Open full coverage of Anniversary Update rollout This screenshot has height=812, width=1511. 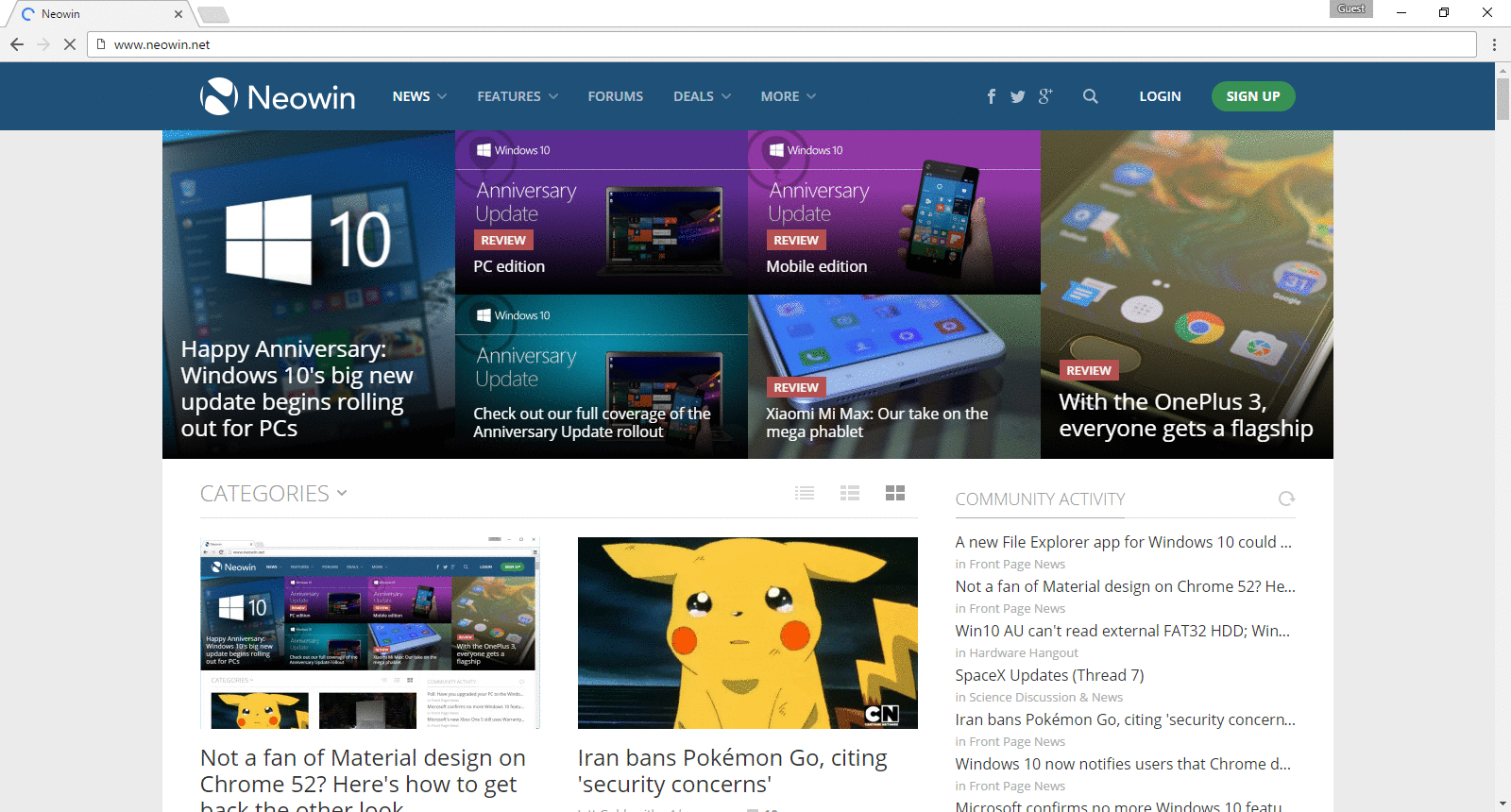[x=602, y=377]
